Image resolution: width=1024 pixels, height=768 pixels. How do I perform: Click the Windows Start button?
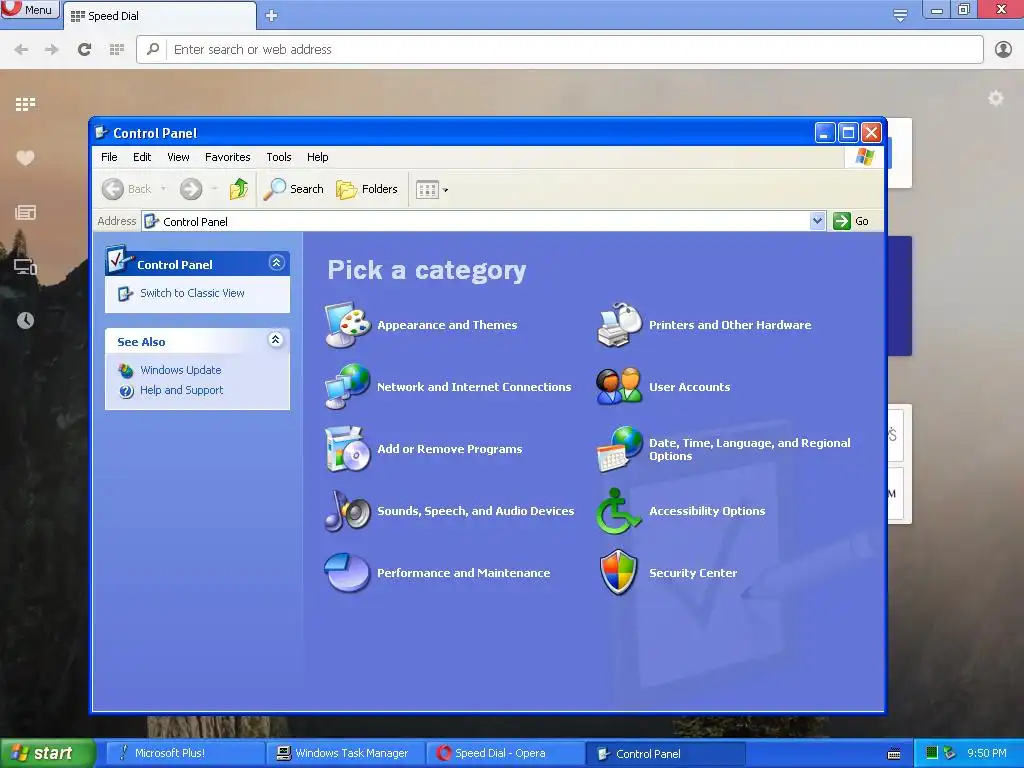coord(47,753)
